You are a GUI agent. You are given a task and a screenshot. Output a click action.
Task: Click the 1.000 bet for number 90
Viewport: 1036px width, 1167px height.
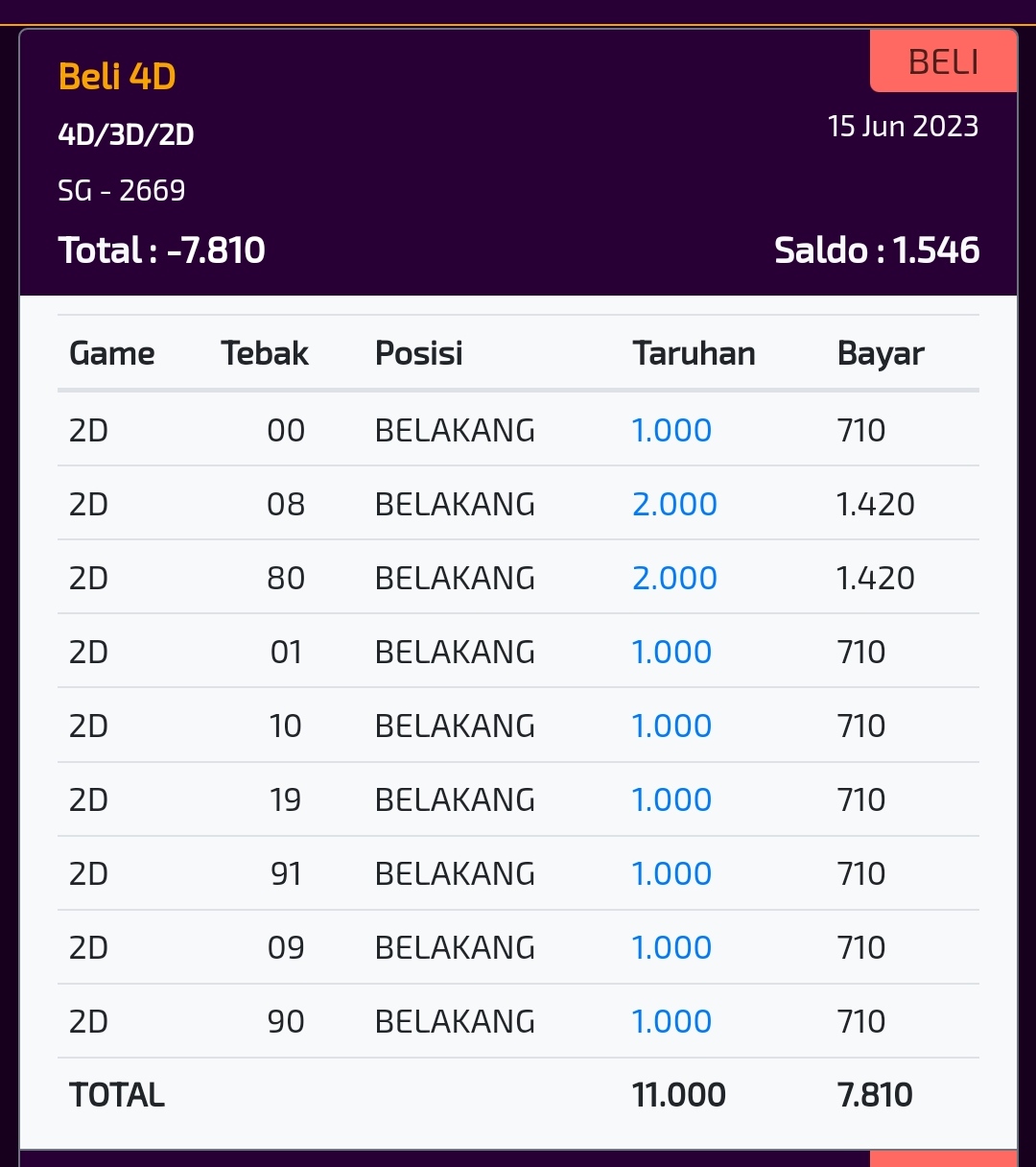click(x=671, y=1021)
